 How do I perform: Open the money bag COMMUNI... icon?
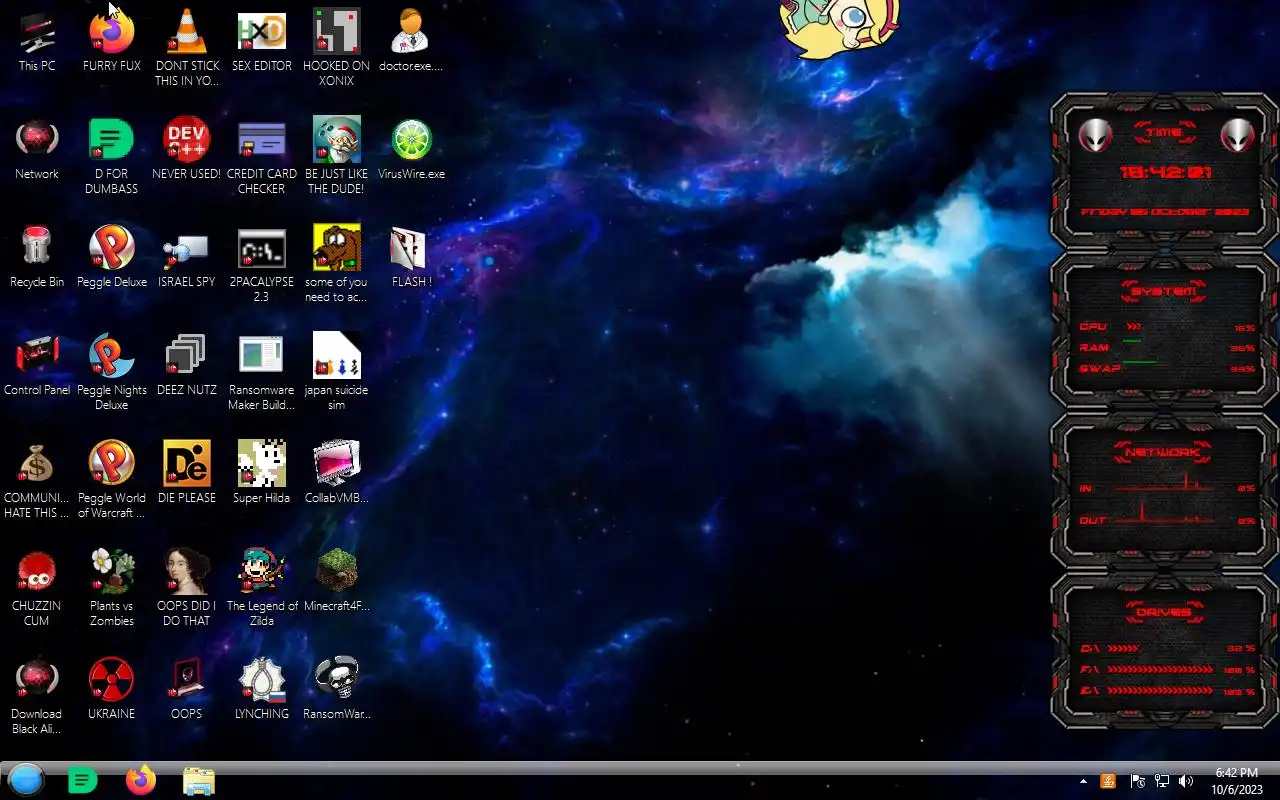point(37,480)
